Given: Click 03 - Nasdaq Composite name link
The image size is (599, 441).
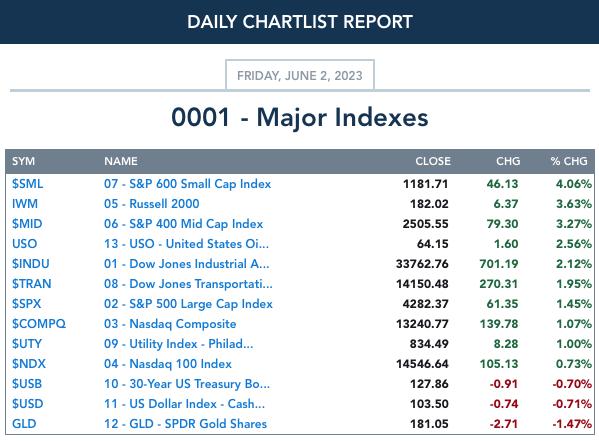Looking at the screenshot, I should (170, 324).
